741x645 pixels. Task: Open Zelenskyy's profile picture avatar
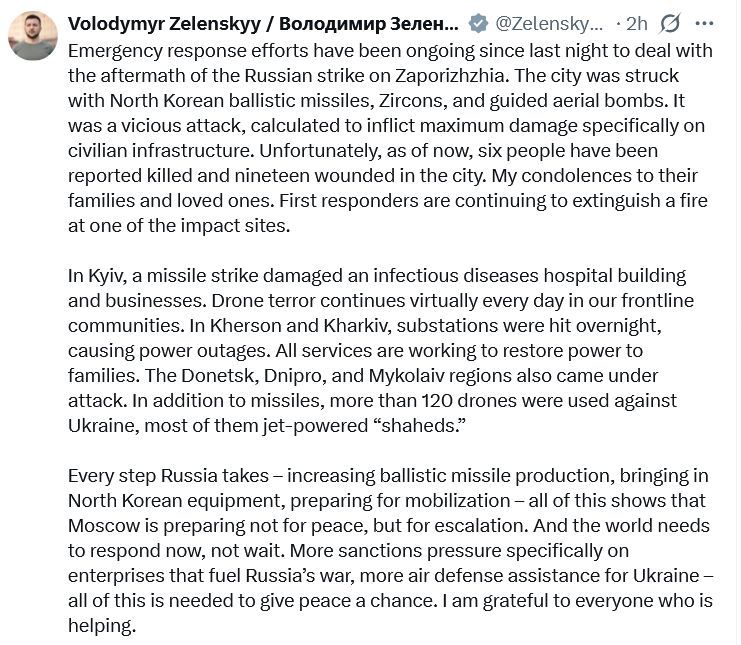coord(33,36)
